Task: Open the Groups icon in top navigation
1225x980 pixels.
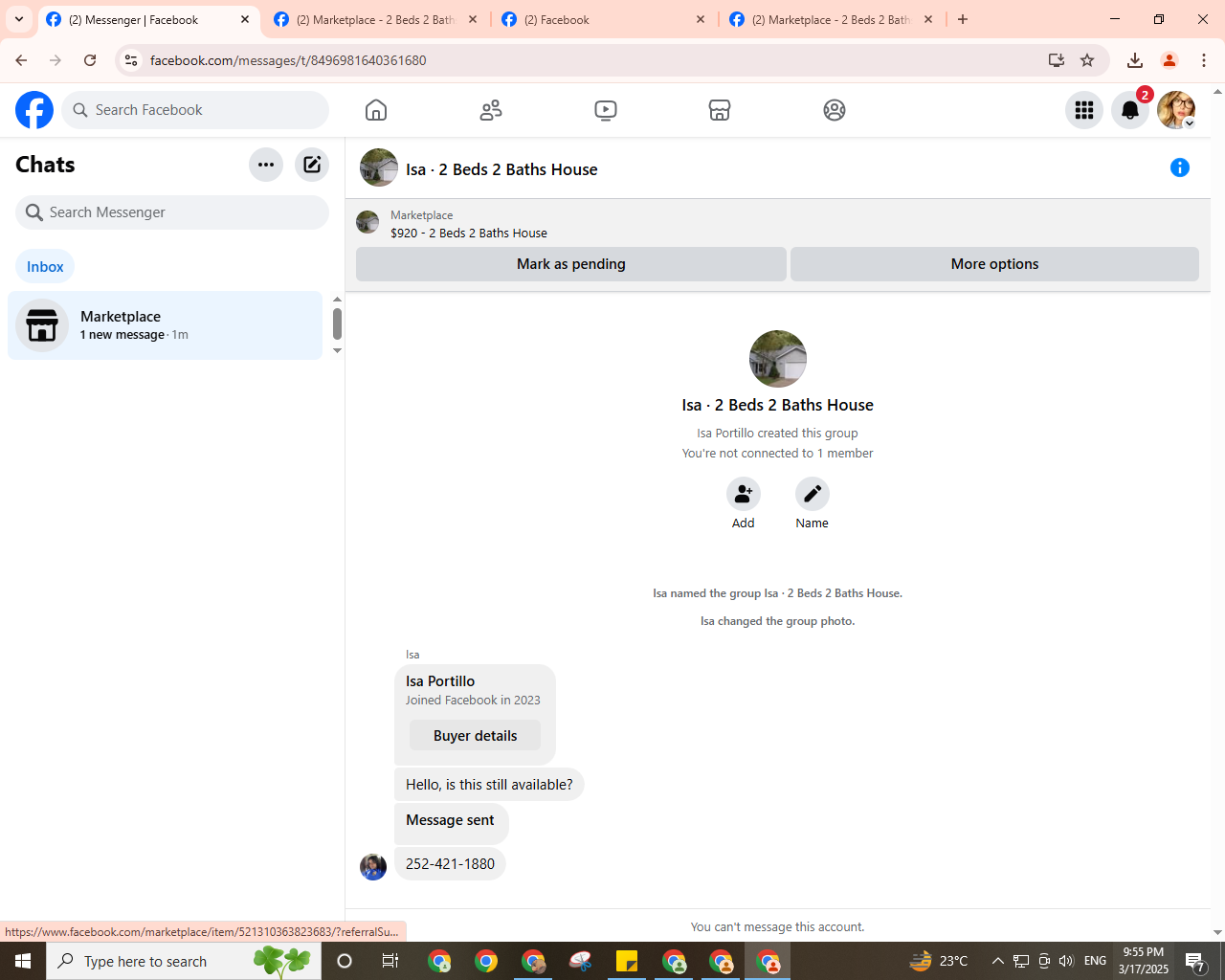Action: [x=835, y=110]
